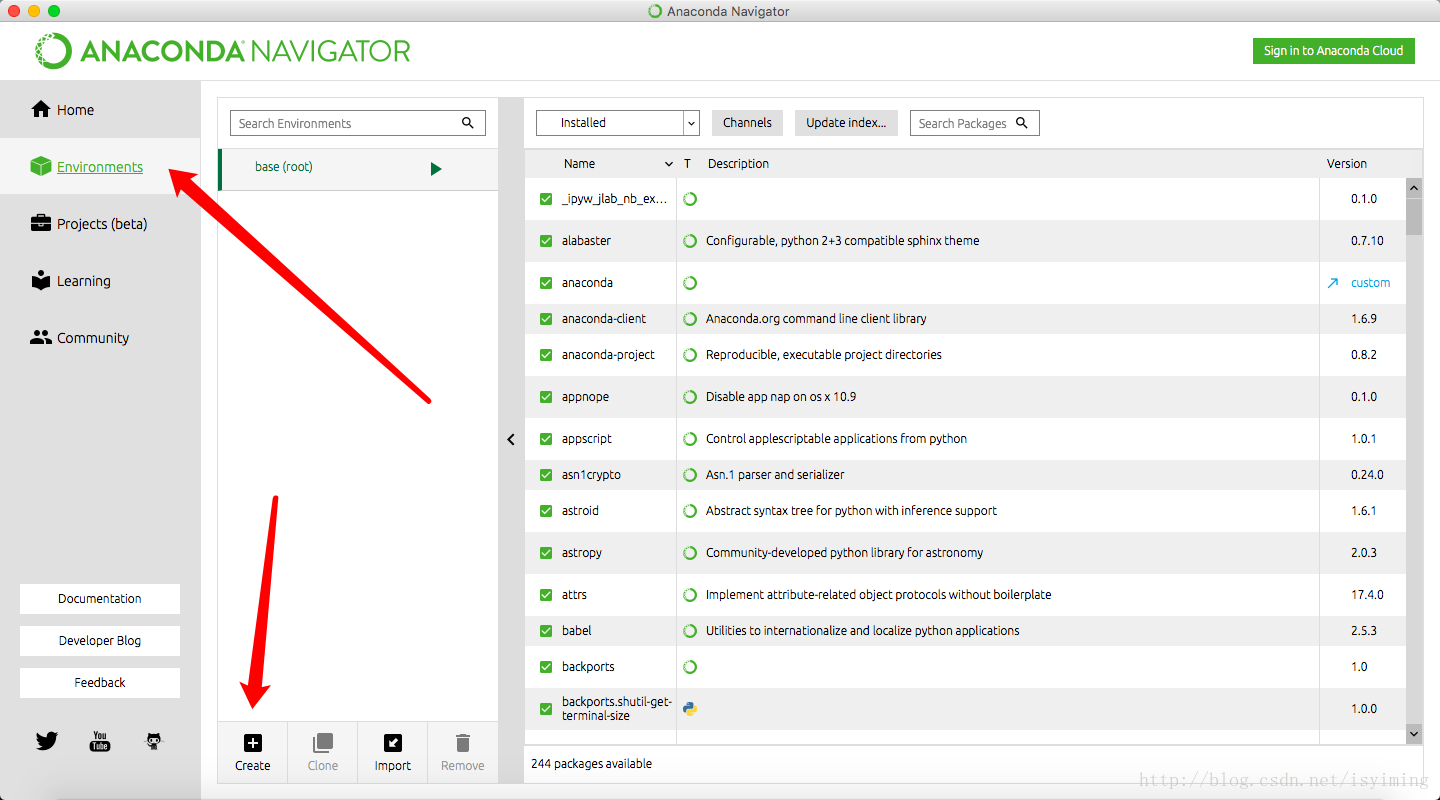Uncheck the anaconda package checkbox
1440x800 pixels.
[546, 283]
